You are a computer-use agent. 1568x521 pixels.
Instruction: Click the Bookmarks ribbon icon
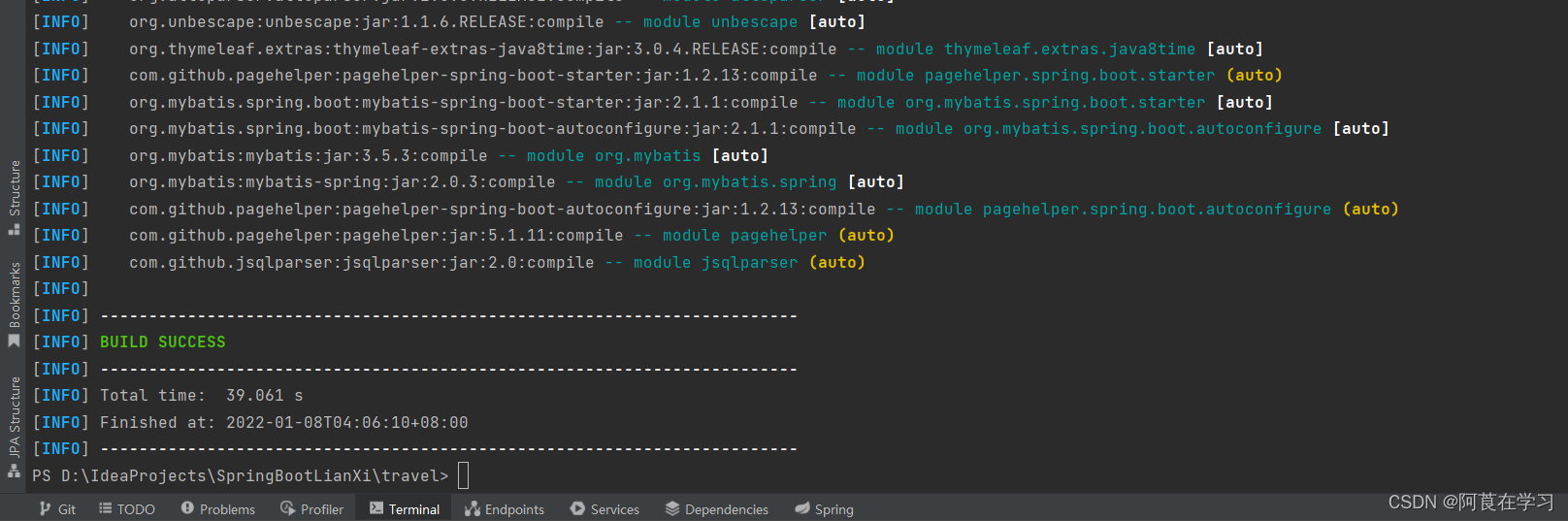[14, 342]
